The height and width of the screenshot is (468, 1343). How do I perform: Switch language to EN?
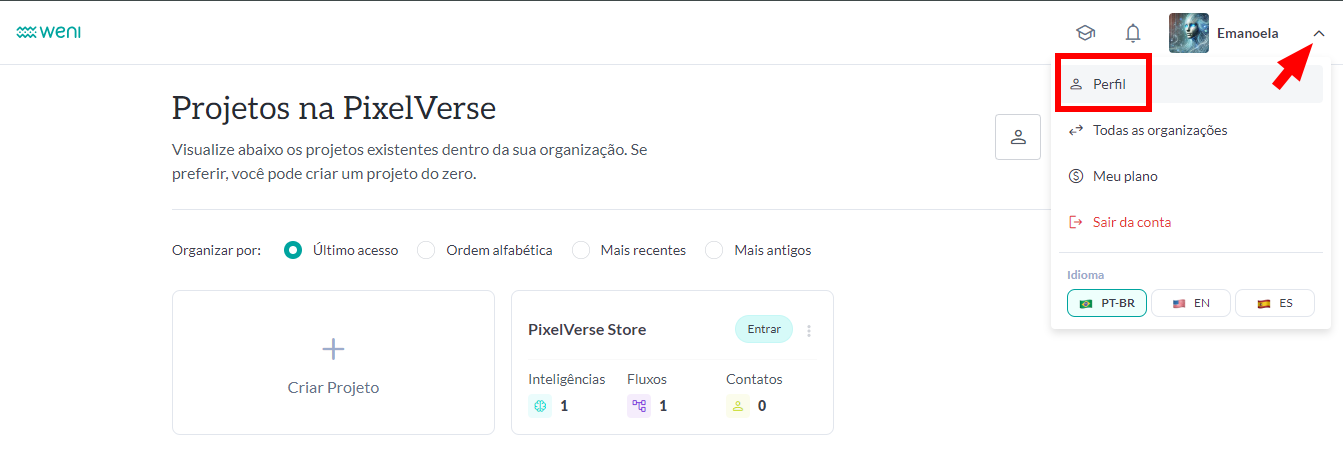(x=1191, y=303)
